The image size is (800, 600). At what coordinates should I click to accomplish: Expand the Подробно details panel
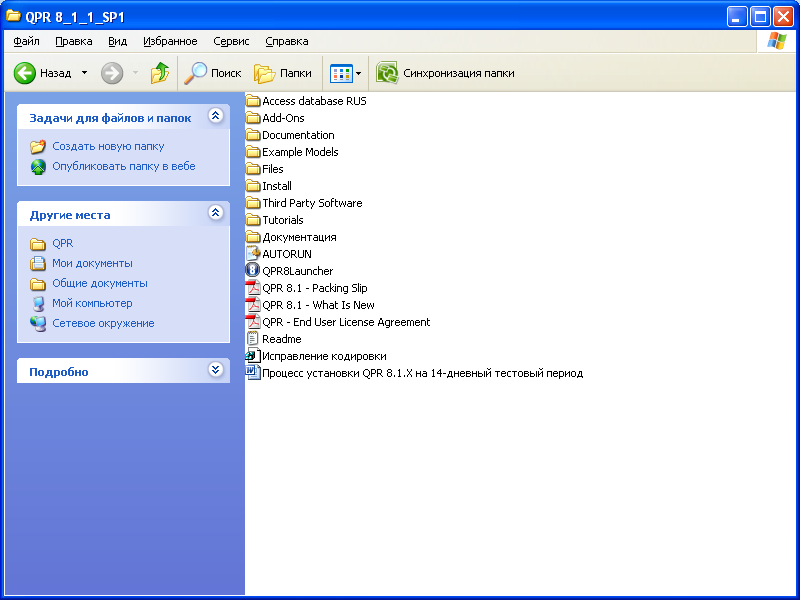215,369
